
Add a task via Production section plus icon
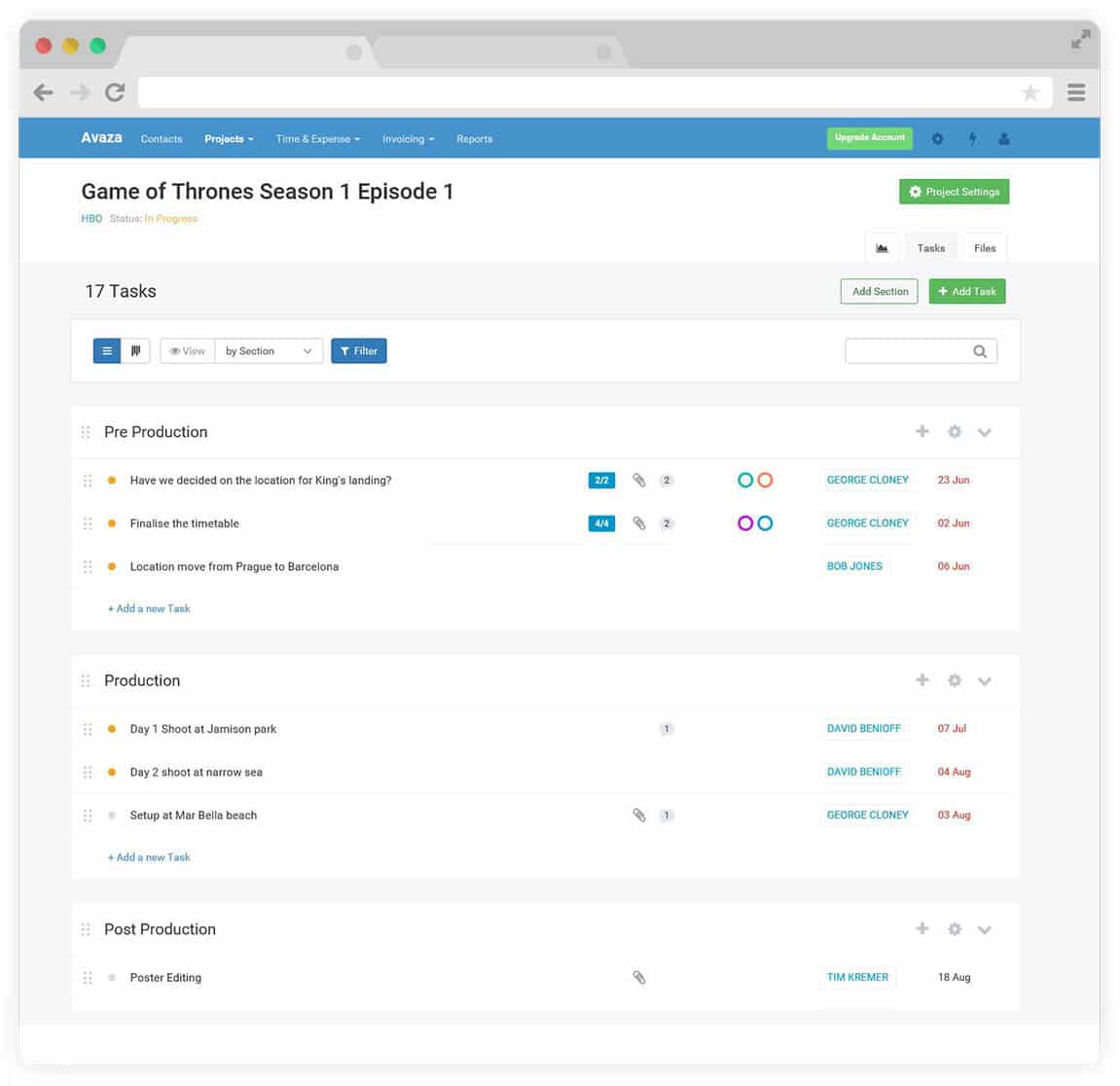[921, 680]
